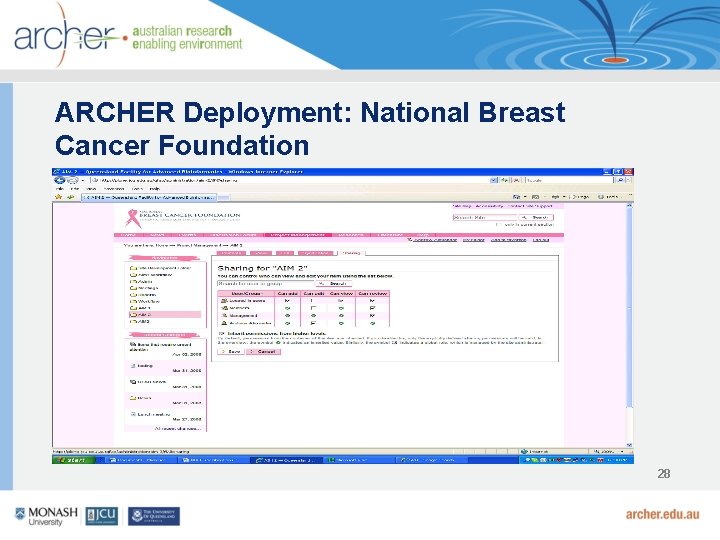Switch to the AIM 2 taskbar window button

point(285,460)
